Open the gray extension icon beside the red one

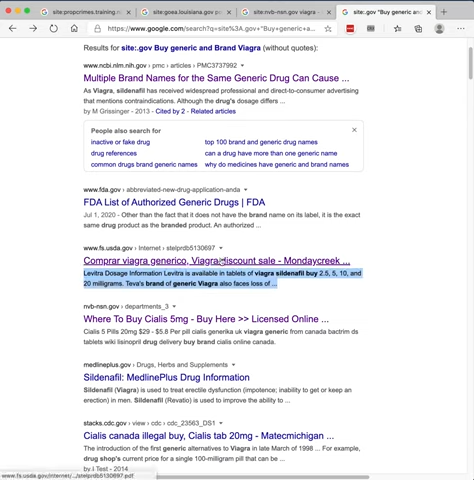coord(371,29)
